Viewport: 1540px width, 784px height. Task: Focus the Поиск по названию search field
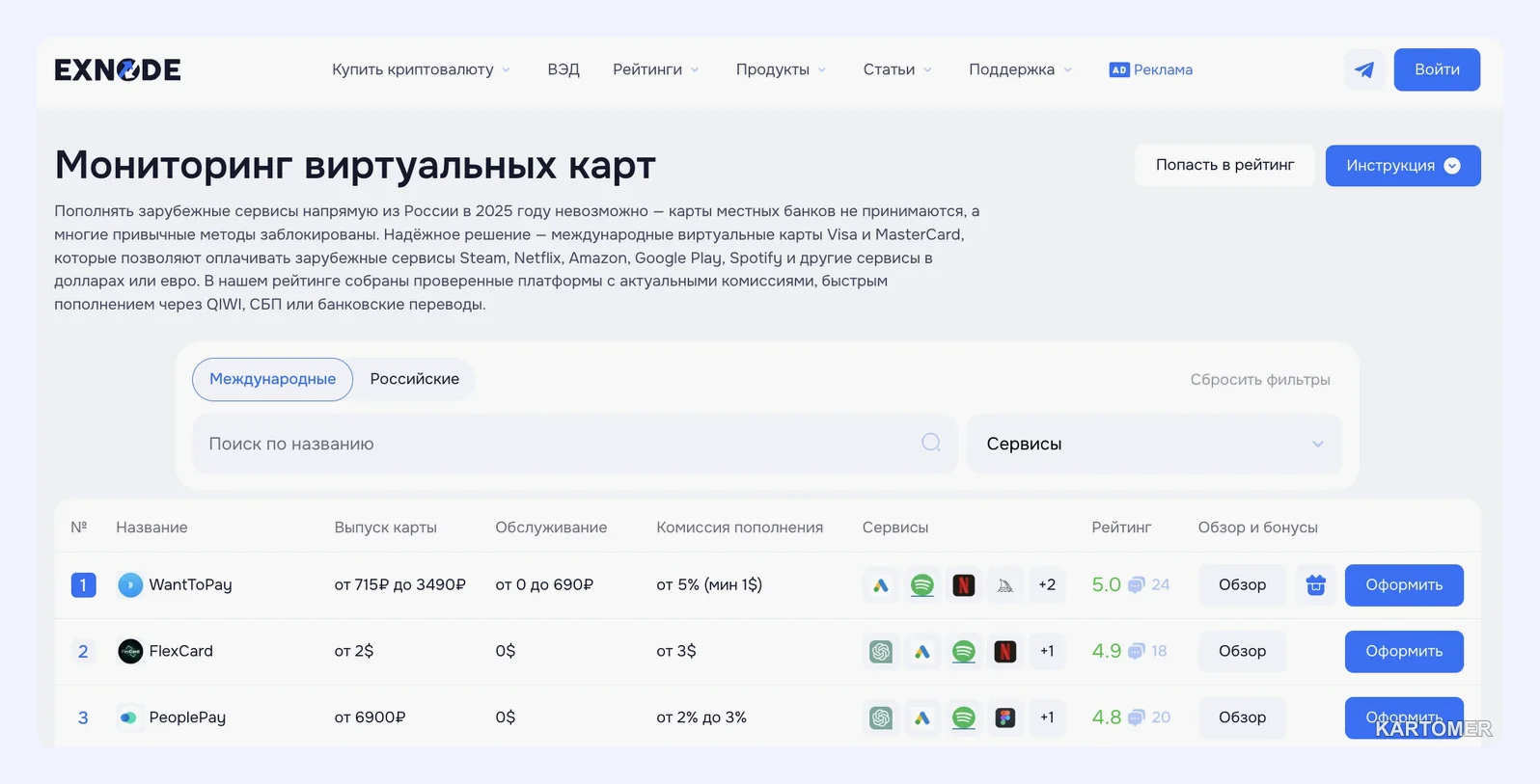tap(575, 444)
